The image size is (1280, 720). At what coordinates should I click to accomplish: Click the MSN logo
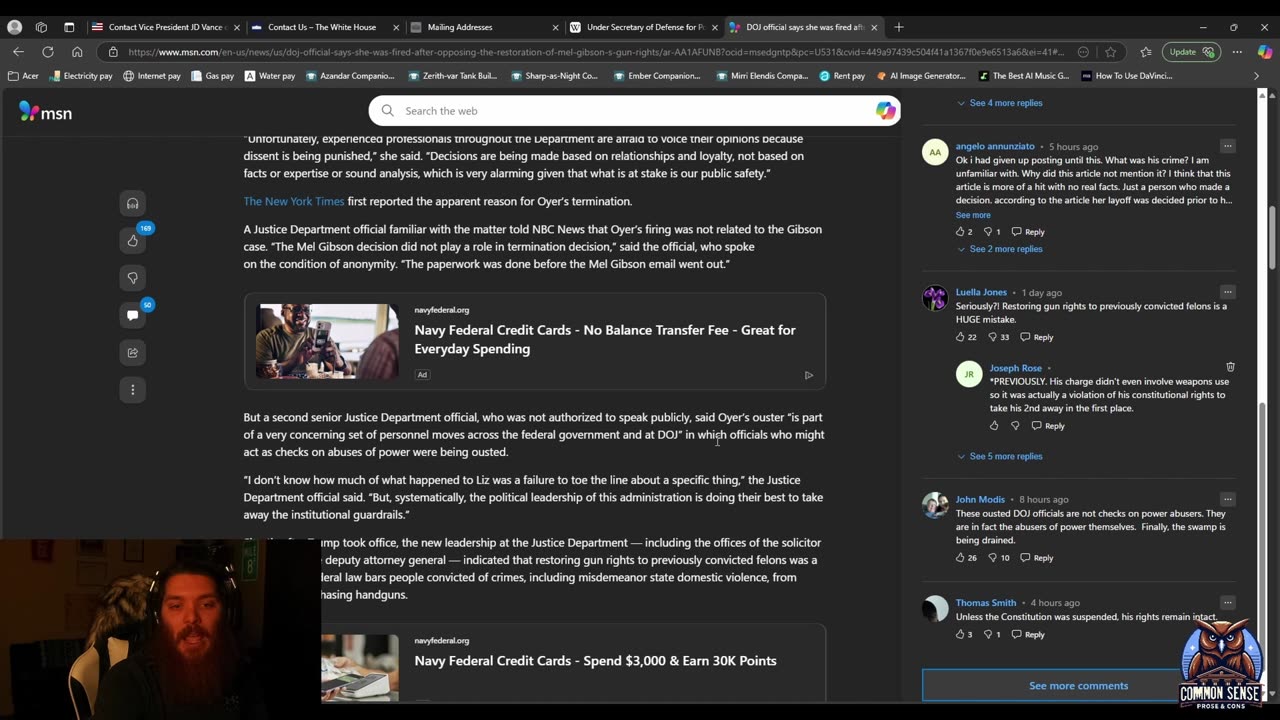[45, 112]
